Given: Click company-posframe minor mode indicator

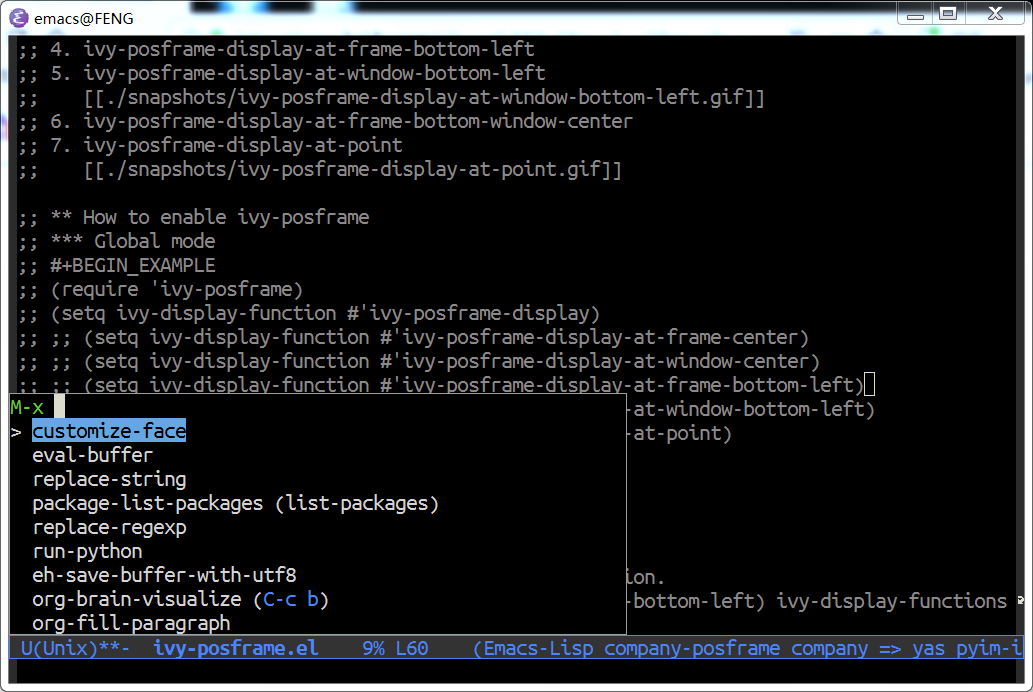Looking at the screenshot, I should [x=692, y=649].
